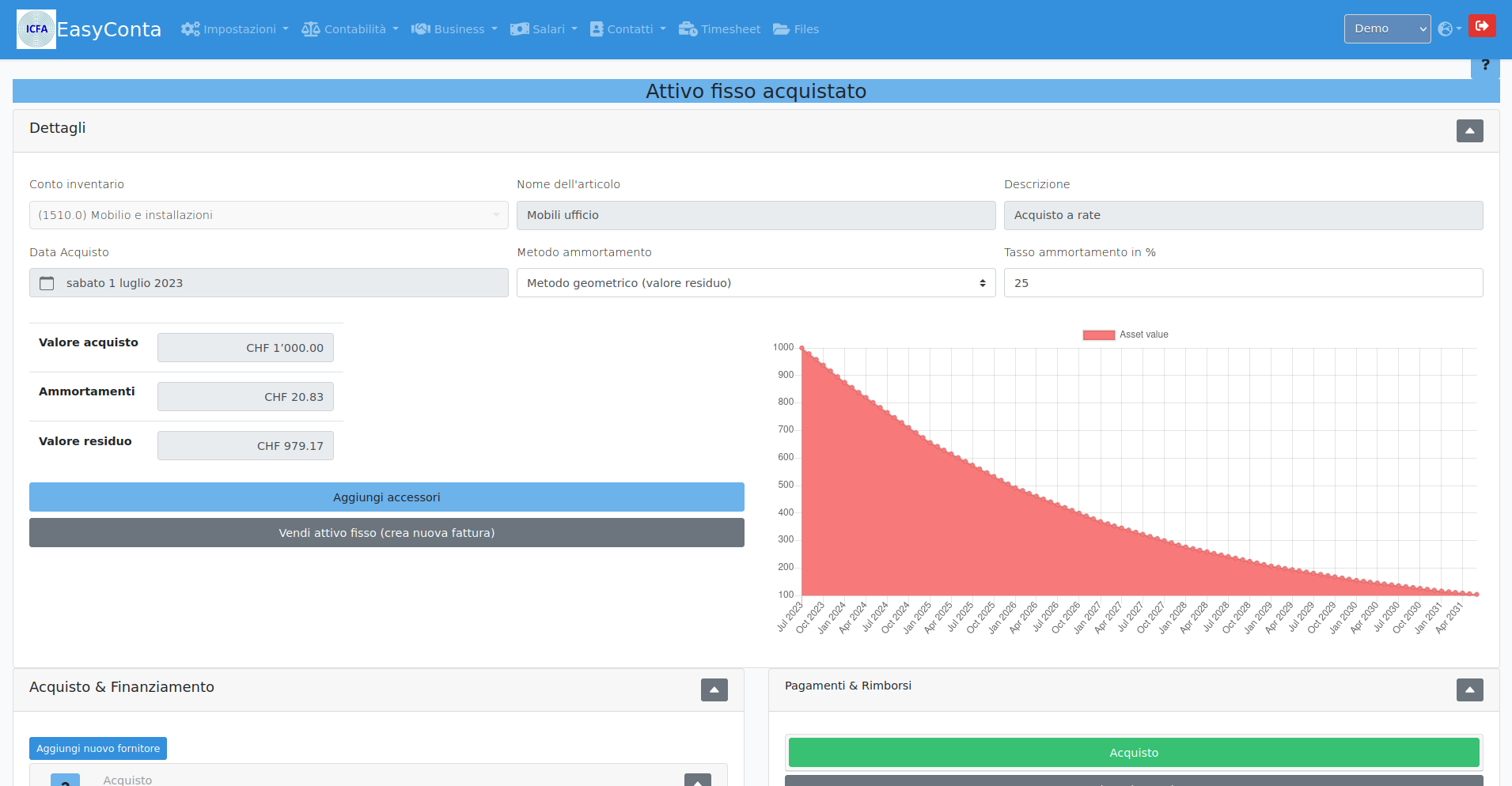
Task: Click Aggiungi accessori button
Action: [387, 497]
